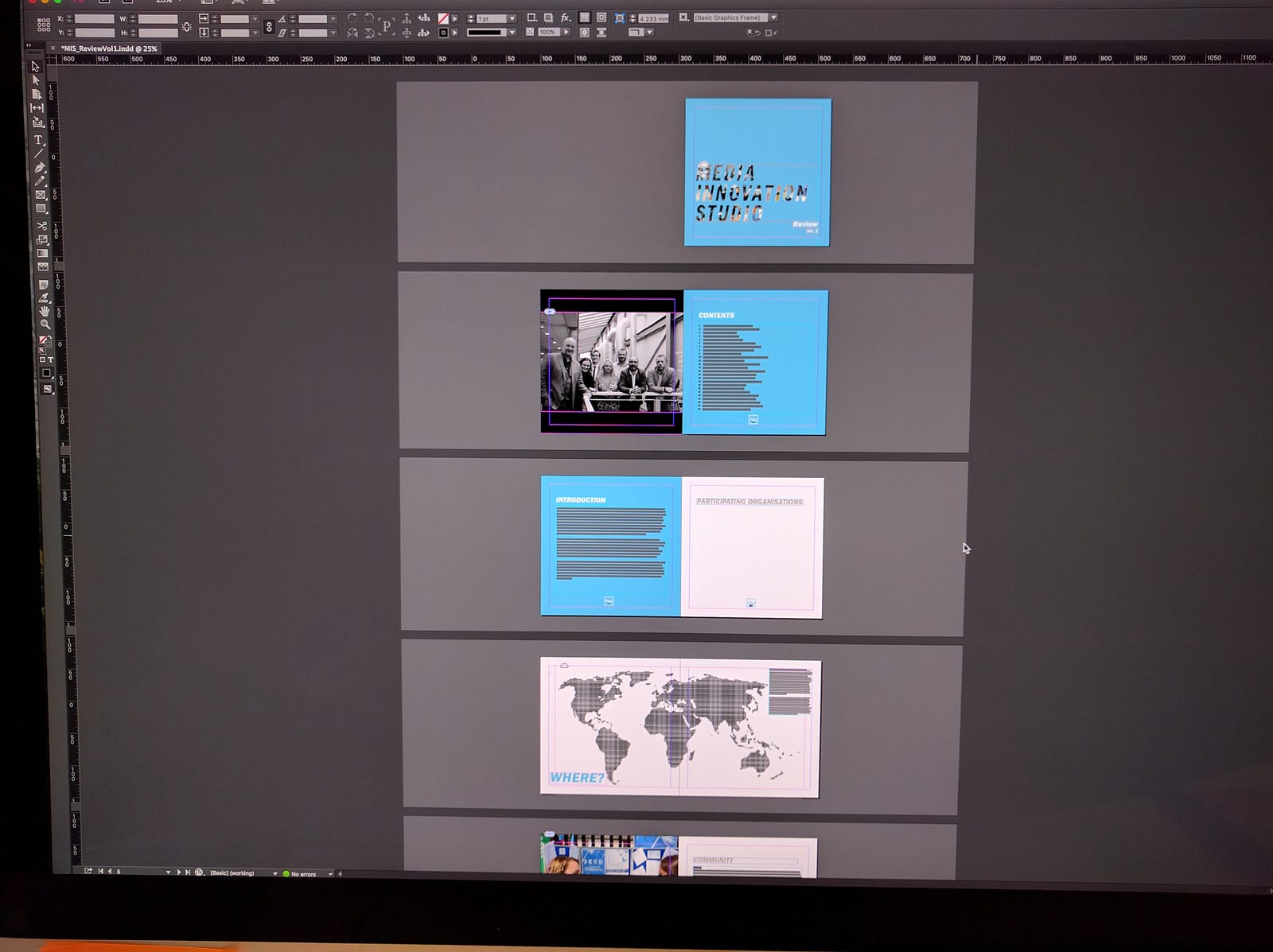Click the opacity 100% field
The image size is (1273, 952).
549,32
